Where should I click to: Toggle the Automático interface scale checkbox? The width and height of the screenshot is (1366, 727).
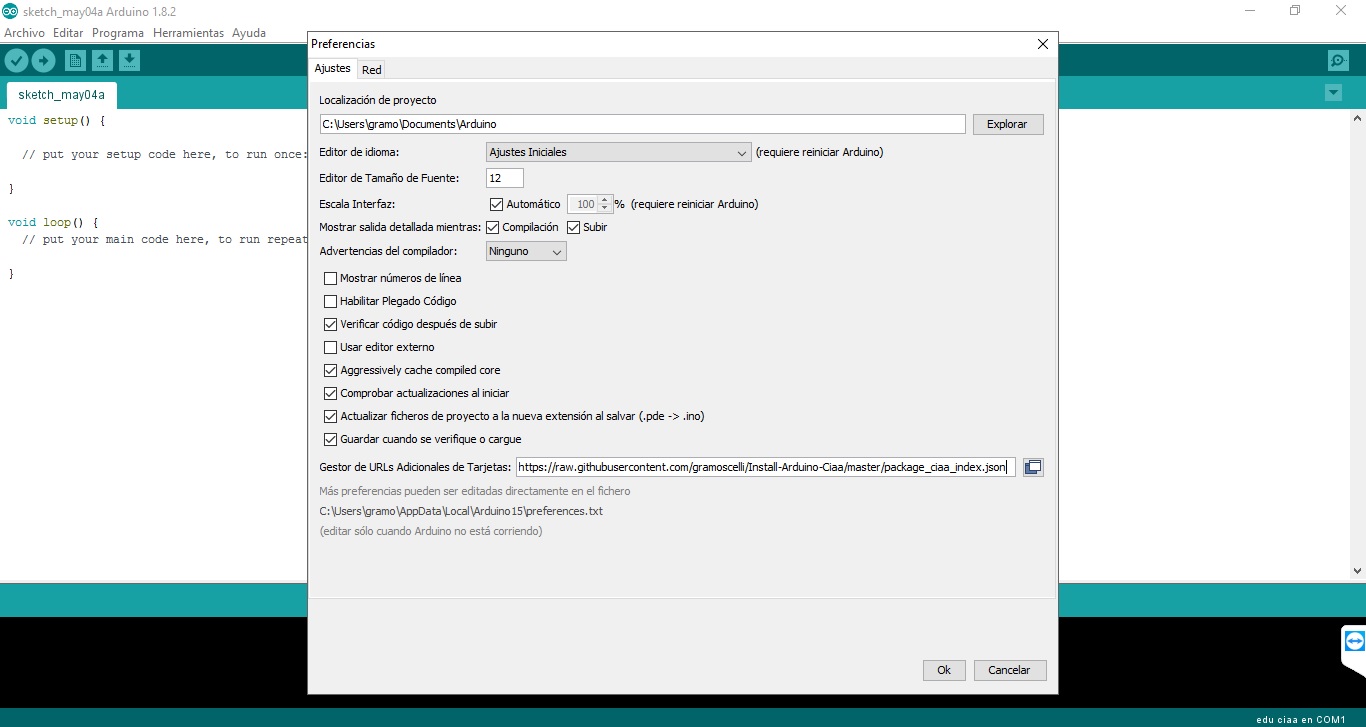(x=496, y=204)
